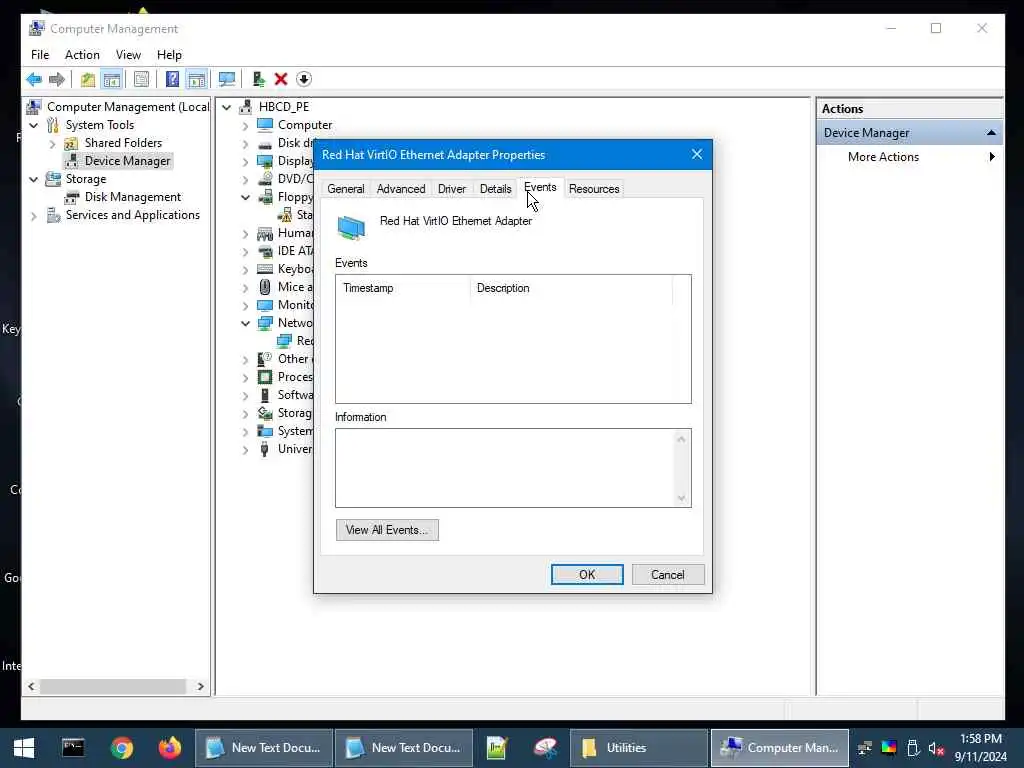The image size is (1024, 768).
Task: Switch to the Driver tab
Action: 452,189
